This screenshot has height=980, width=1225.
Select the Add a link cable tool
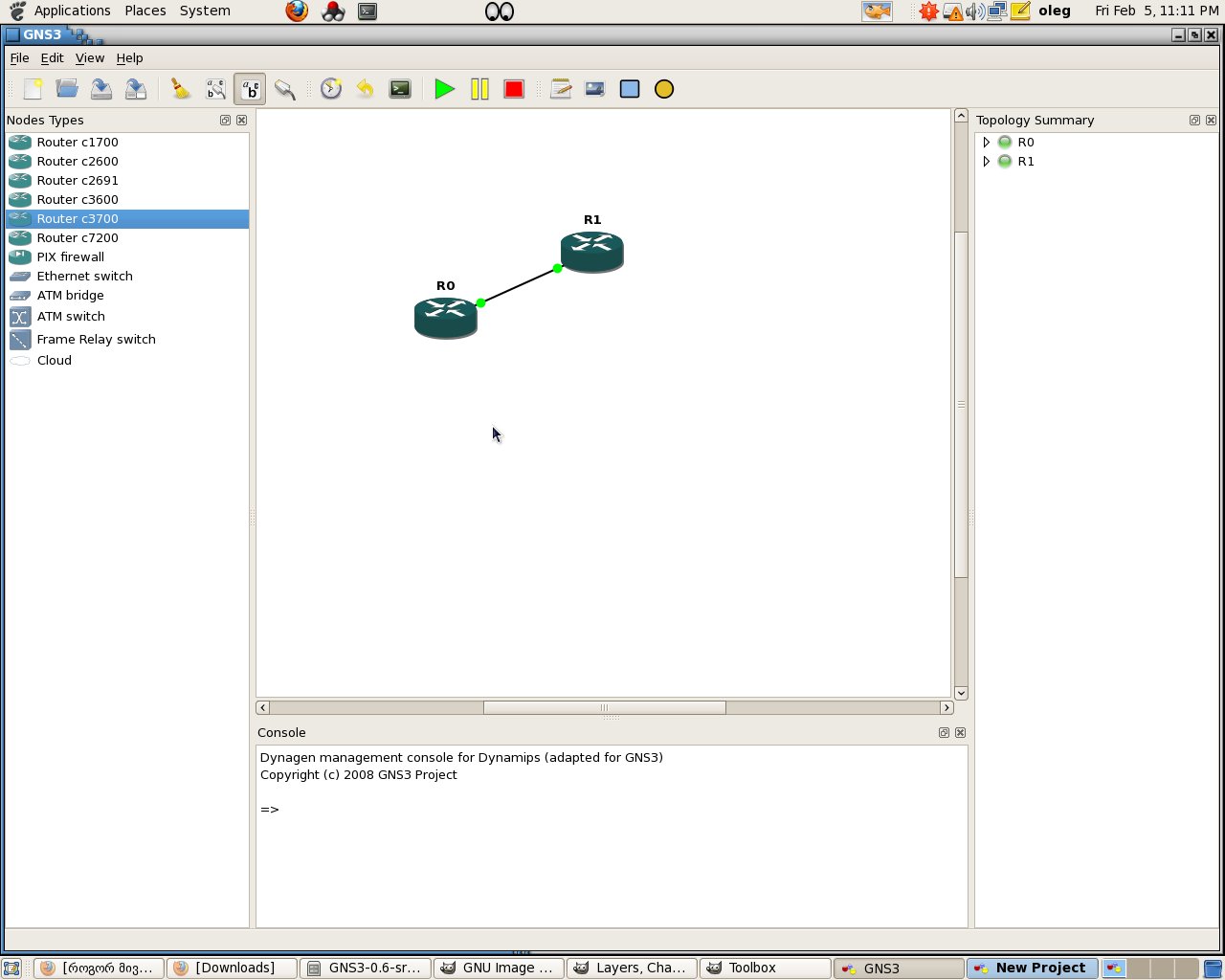click(284, 89)
